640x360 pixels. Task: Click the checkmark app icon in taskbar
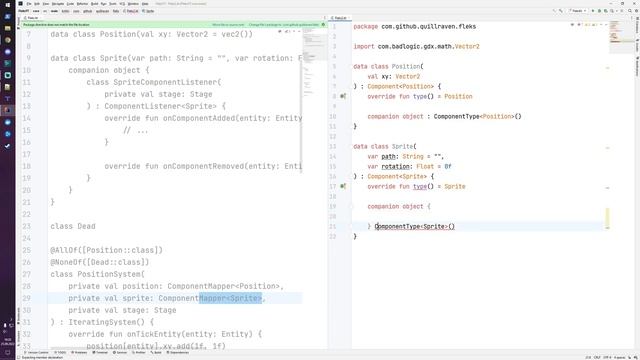click(7, 146)
